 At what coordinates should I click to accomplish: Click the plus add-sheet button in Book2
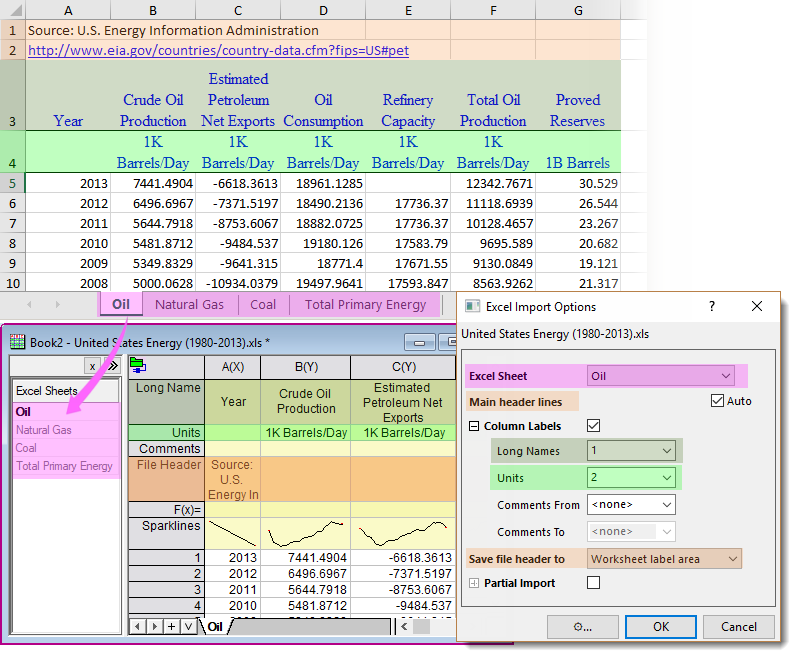[x=172, y=626]
